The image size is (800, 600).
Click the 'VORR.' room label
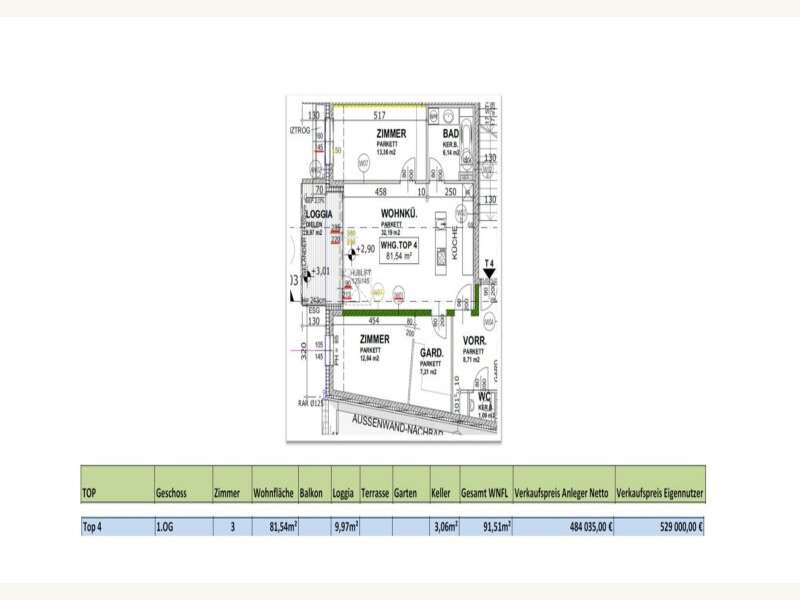[x=474, y=341]
